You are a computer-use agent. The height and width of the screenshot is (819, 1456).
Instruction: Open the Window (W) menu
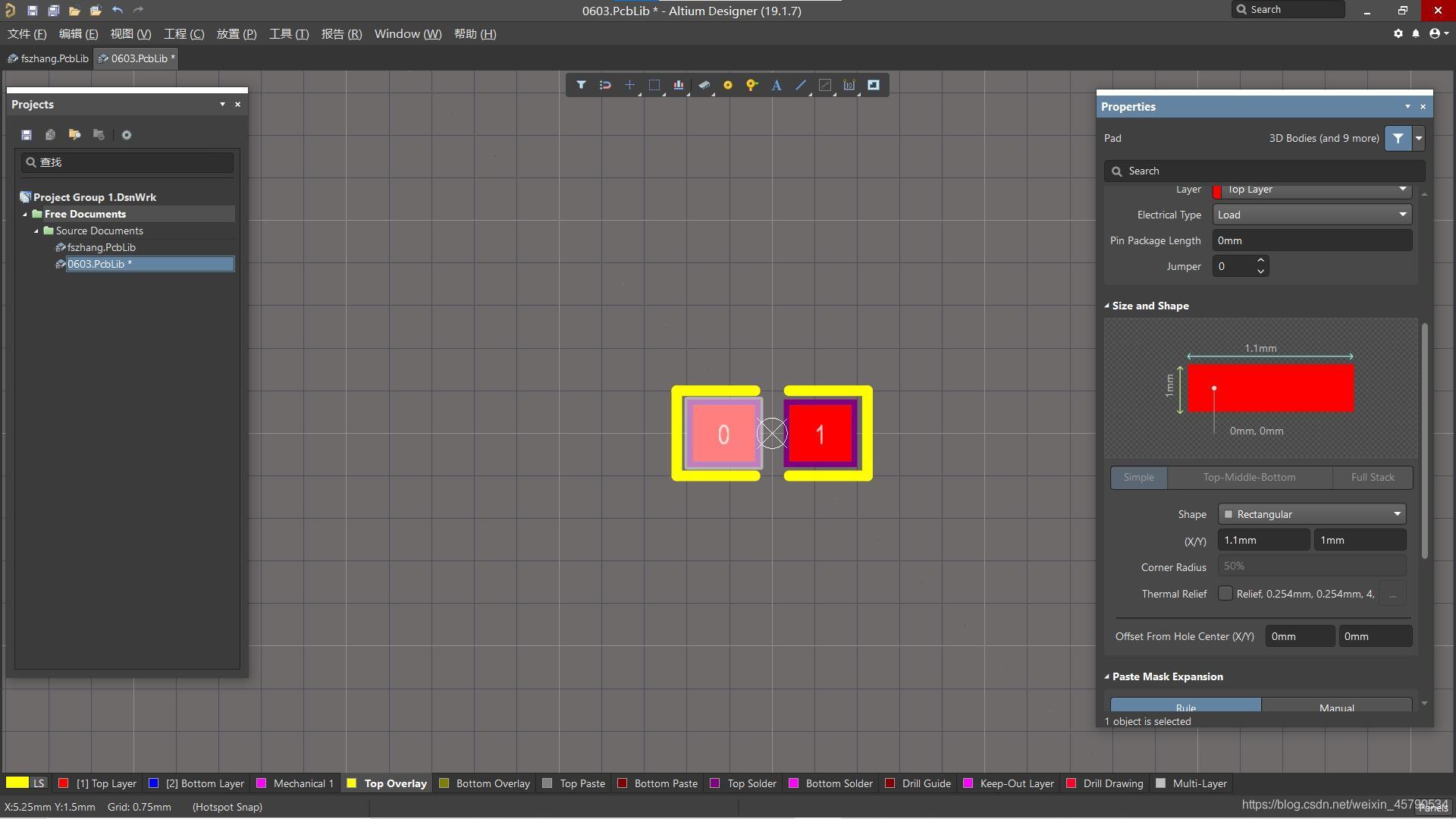pyautogui.click(x=408, y=34)
